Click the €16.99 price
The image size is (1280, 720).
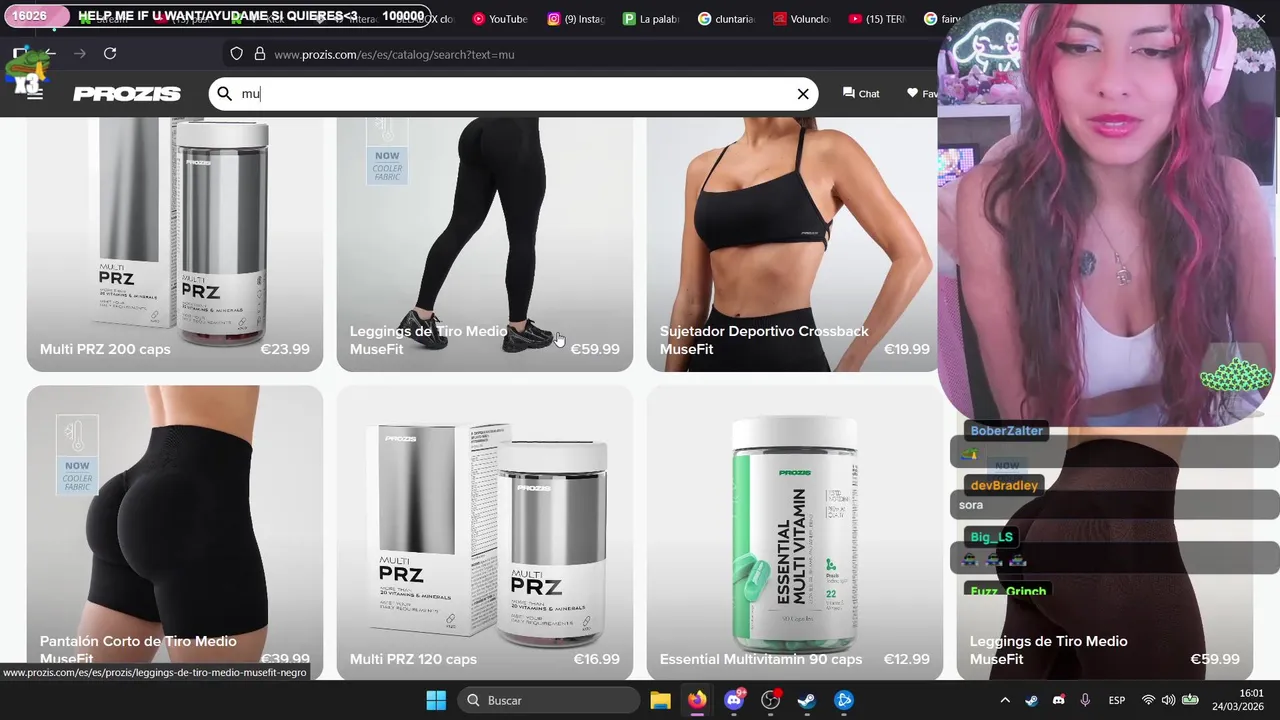point(597,659)
